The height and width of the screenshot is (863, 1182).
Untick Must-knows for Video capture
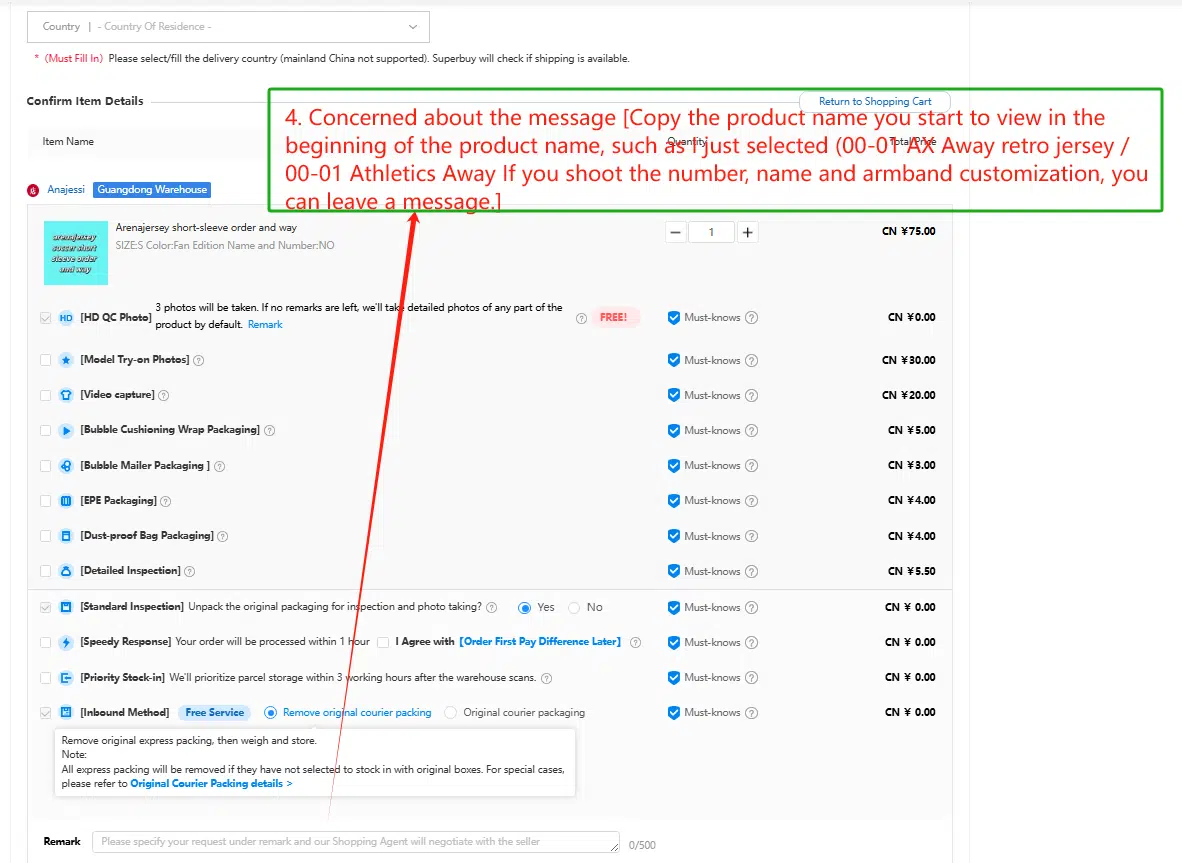point(674,395)
